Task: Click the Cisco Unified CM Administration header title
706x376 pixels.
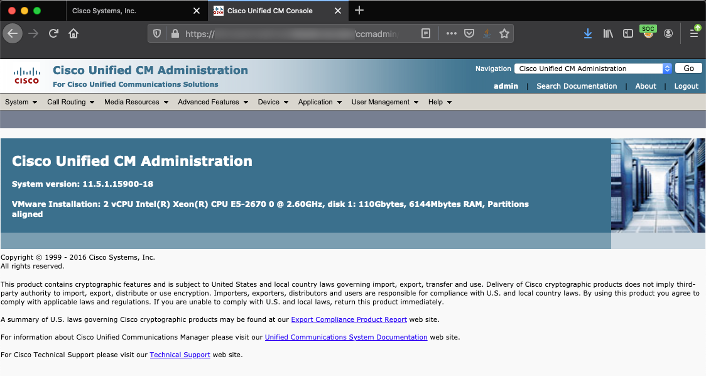Action: tap(150, 70)
